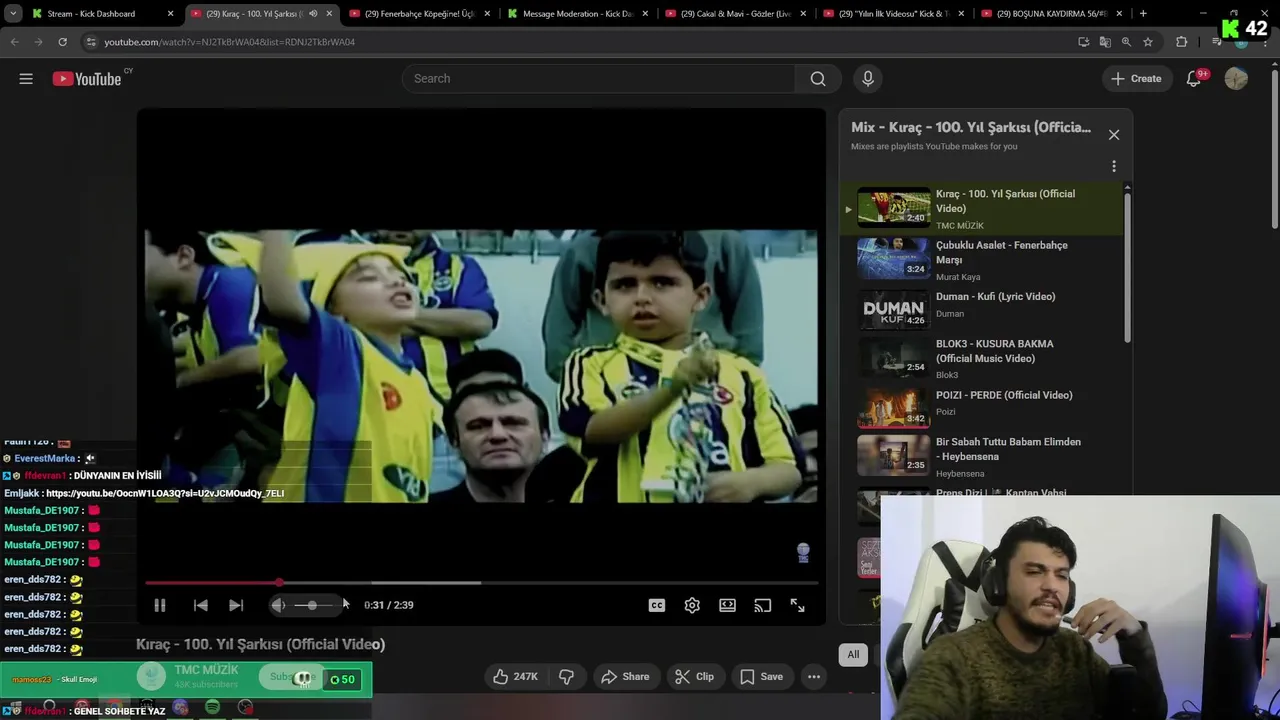Click the URL address bar

[580, 42]
